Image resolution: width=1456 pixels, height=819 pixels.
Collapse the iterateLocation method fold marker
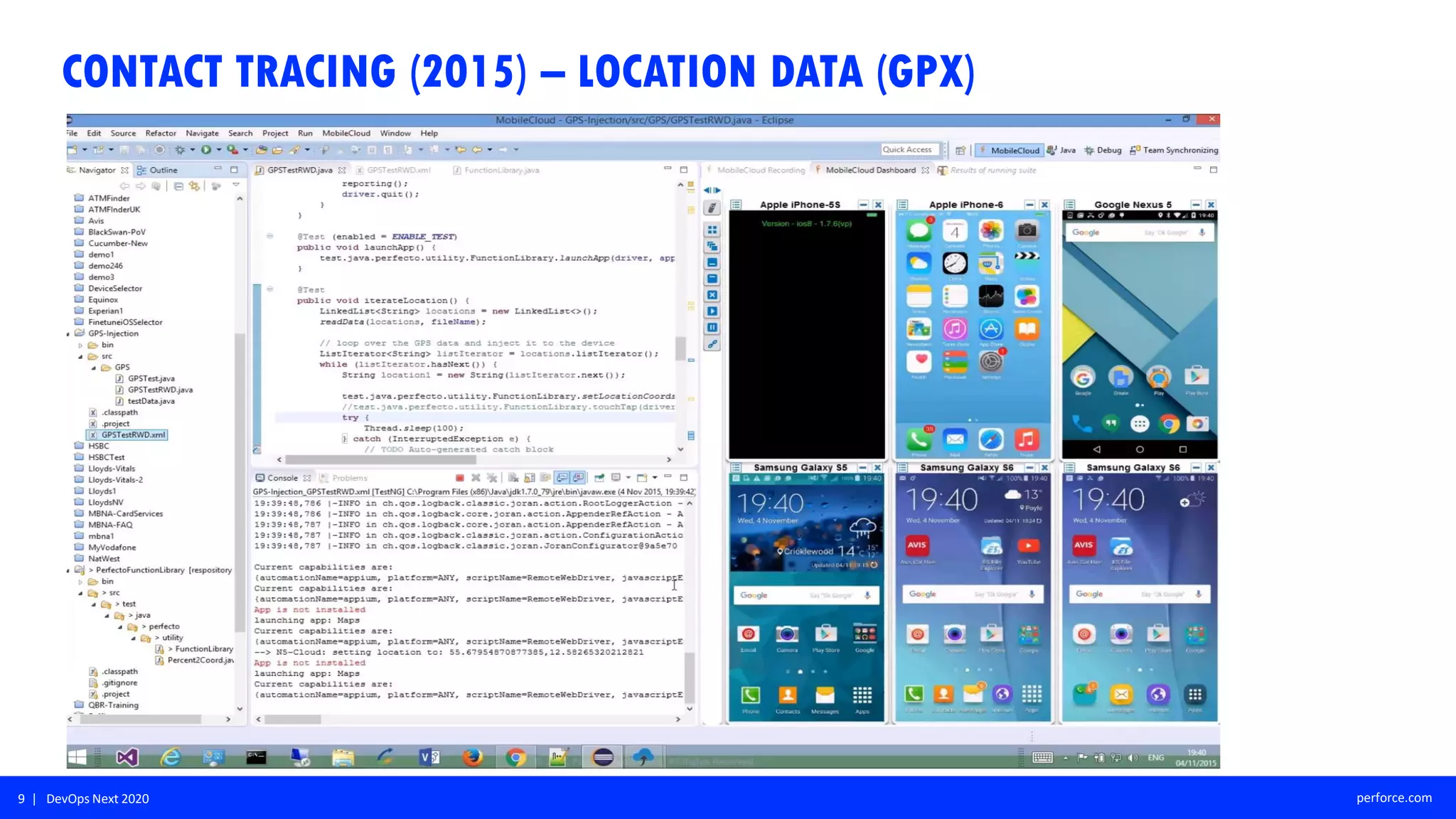(x=269, y=289)
